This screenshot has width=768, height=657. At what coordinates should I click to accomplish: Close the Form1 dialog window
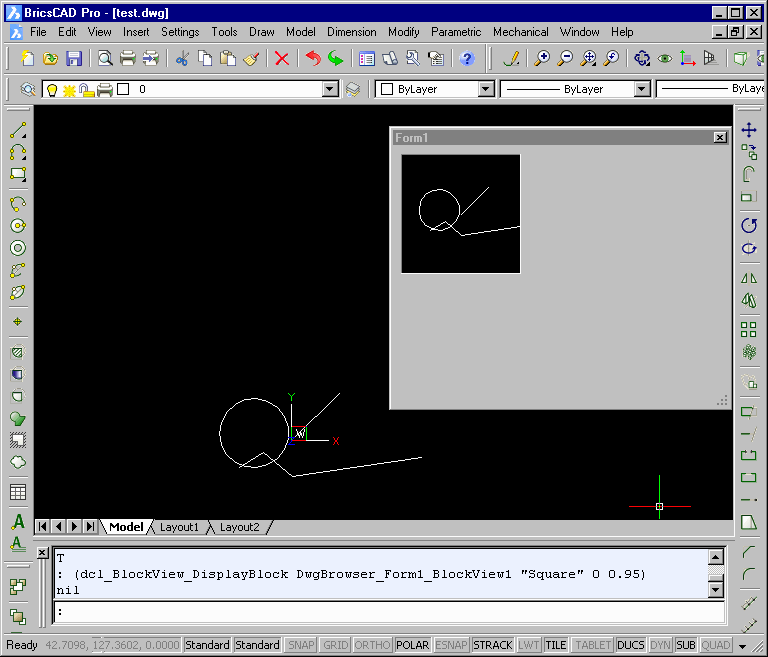click(x=720, y=138)
